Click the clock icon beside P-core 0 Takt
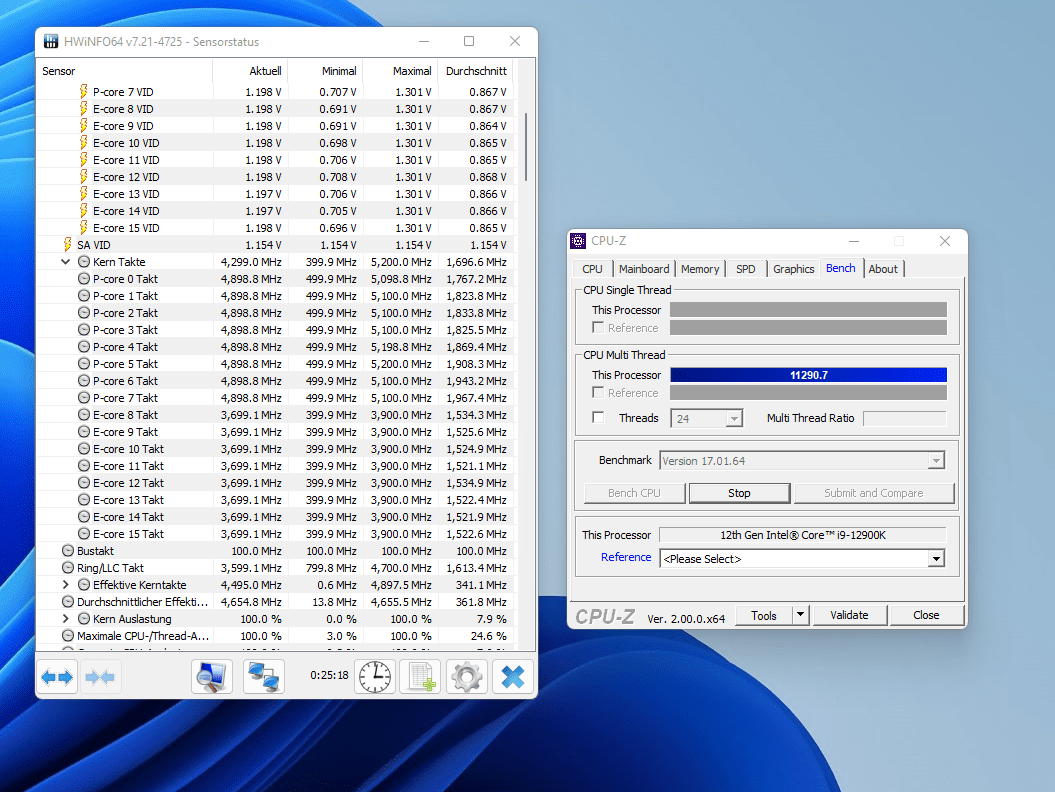Screen dimensions: 1055x792 pos(84,279)
